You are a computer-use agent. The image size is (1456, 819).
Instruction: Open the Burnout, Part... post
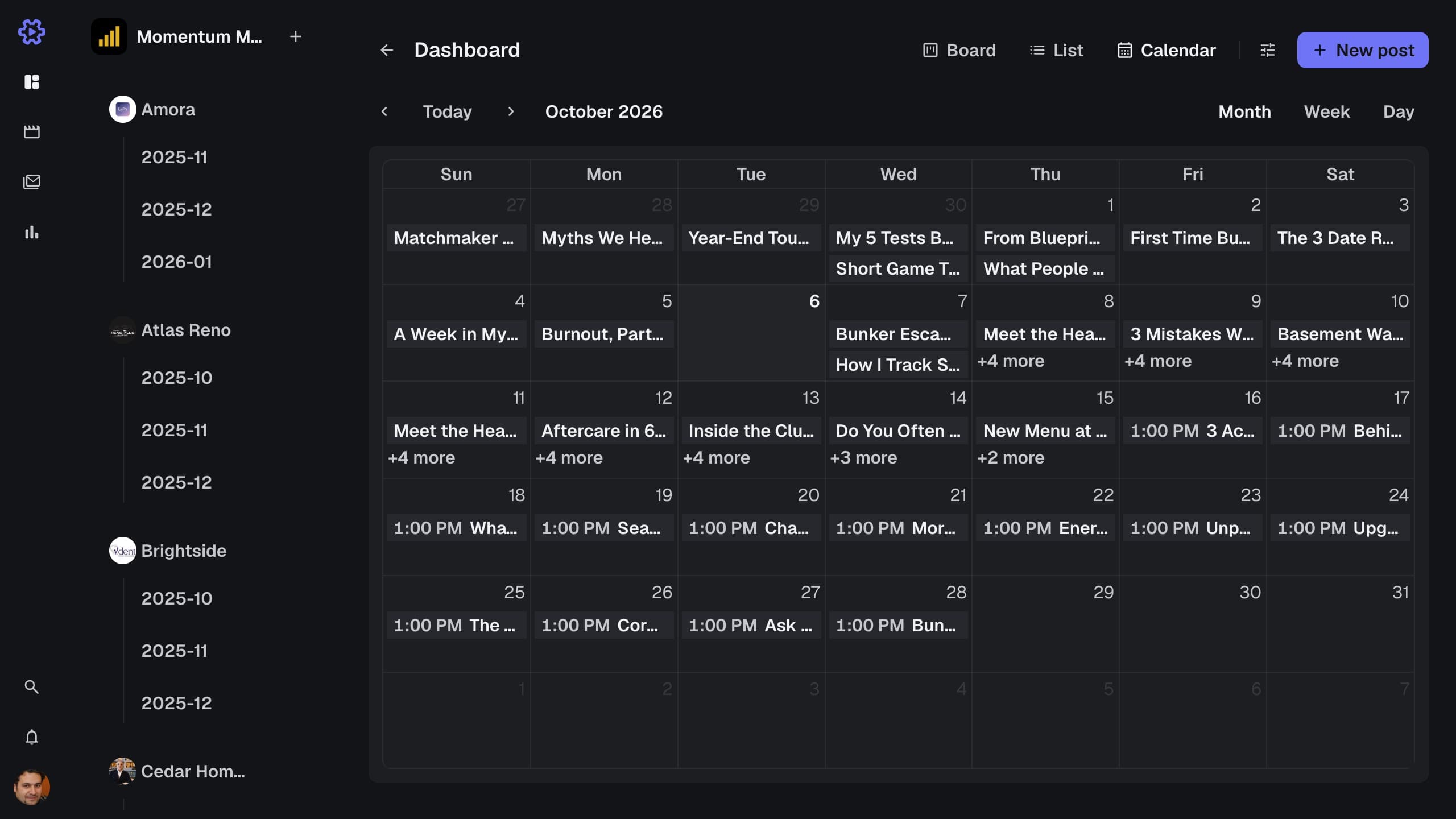tap(603, 334)
